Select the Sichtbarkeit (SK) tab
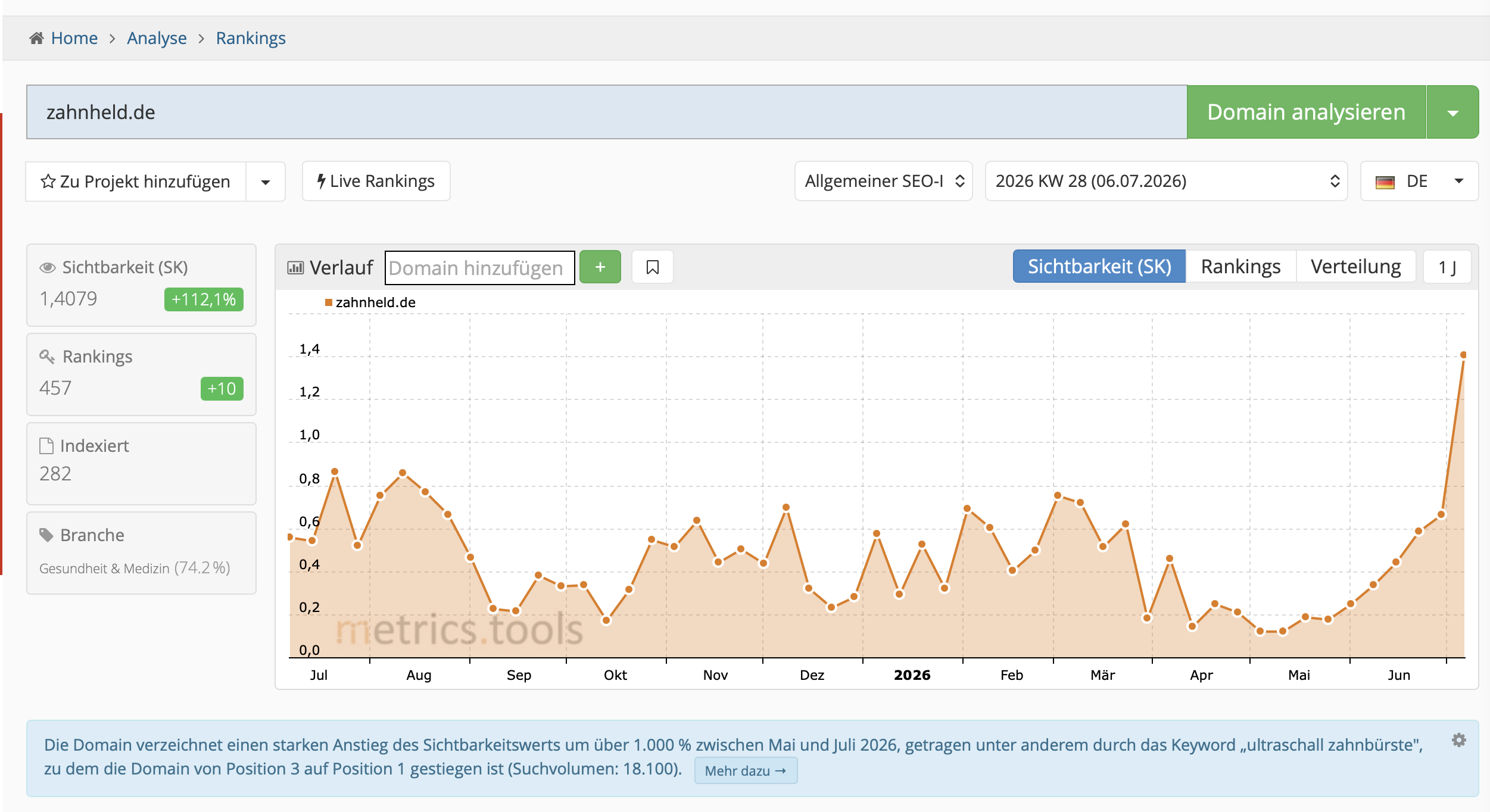This screenshot has height=812, width=1490. [1099, 266]
